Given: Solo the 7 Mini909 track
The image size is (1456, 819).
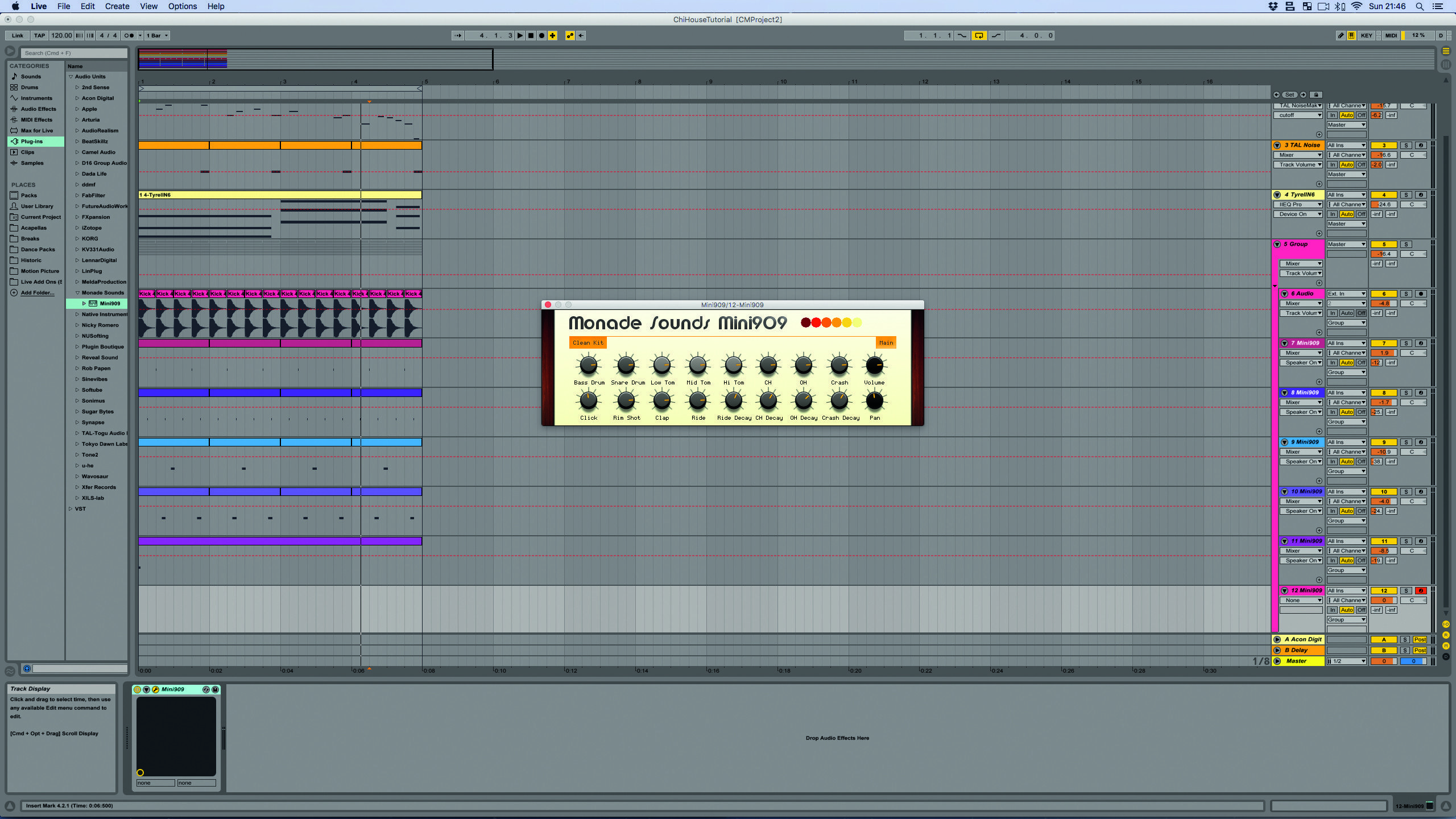Looking at the screenshot, I should [x=1406, y=344].
